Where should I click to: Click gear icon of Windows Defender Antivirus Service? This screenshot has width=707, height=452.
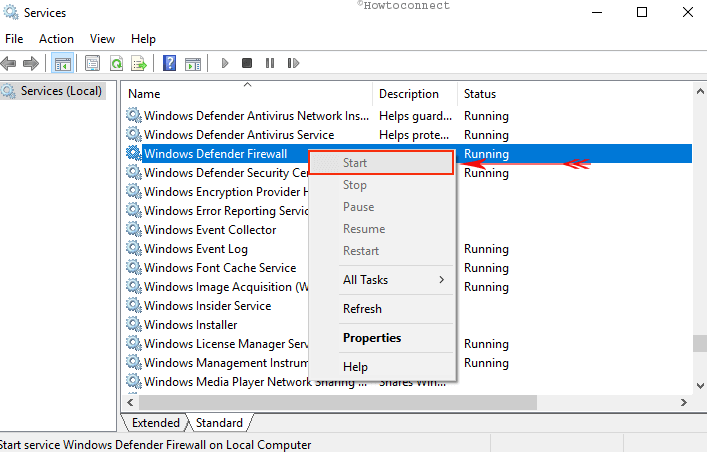133,134
